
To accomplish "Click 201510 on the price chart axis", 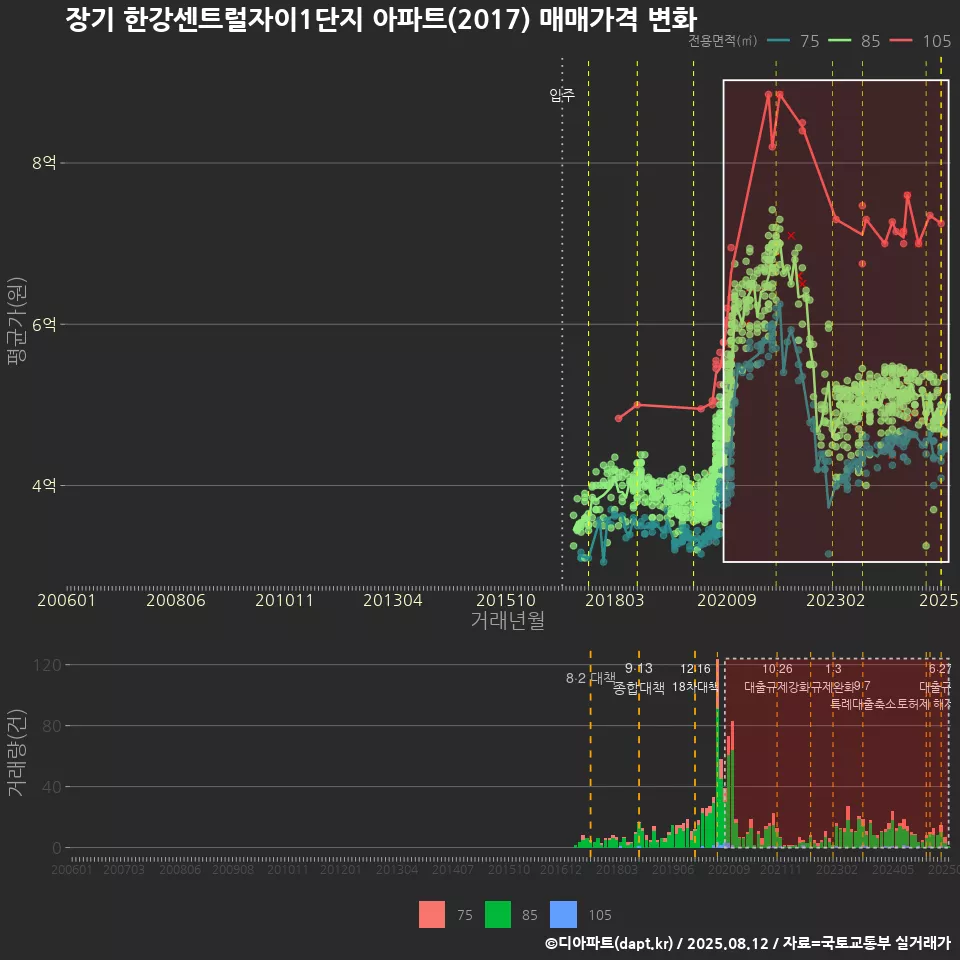I will coord(506,600).
